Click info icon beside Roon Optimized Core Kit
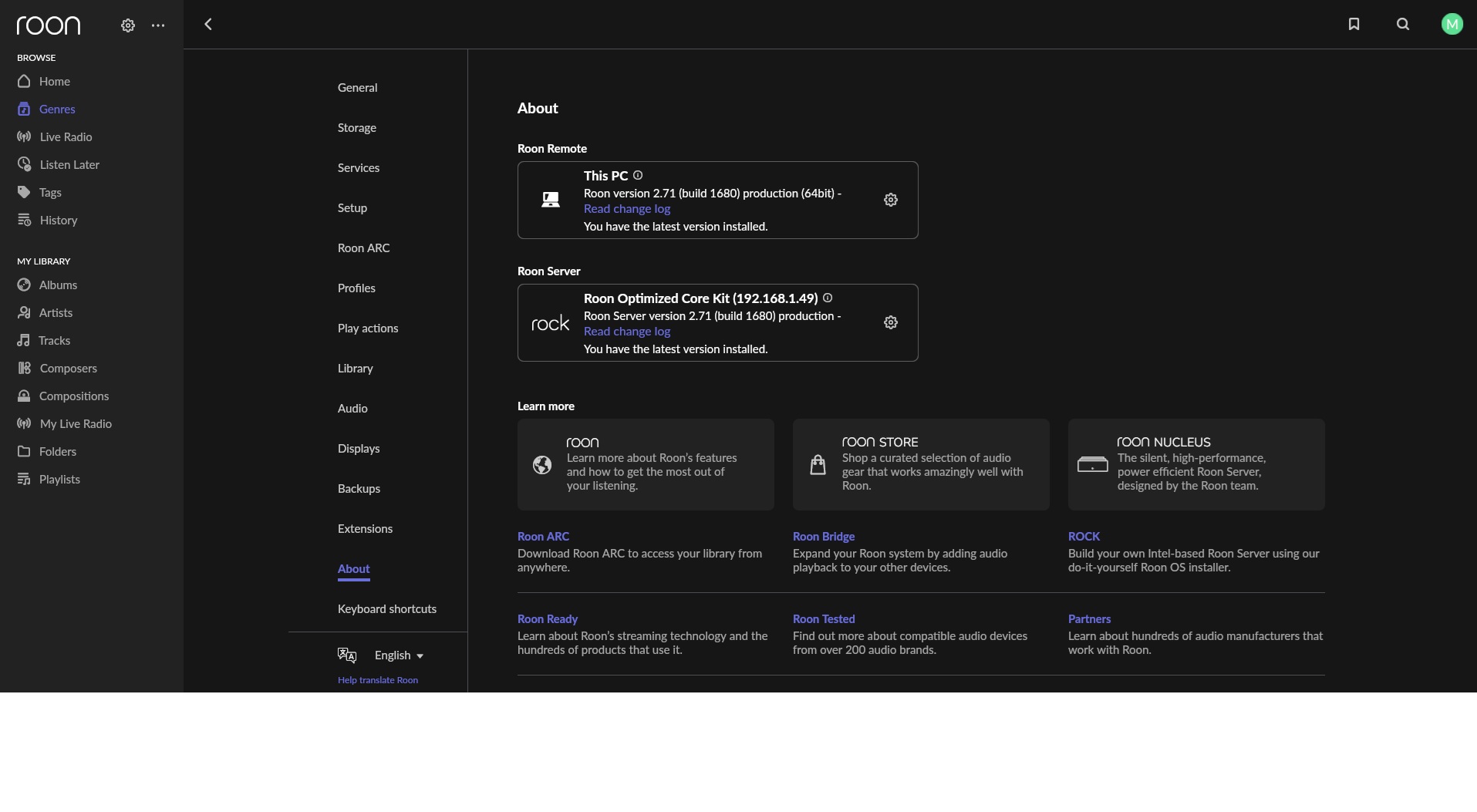This screenshot has height=812, width=1477. tap(828, 298)
